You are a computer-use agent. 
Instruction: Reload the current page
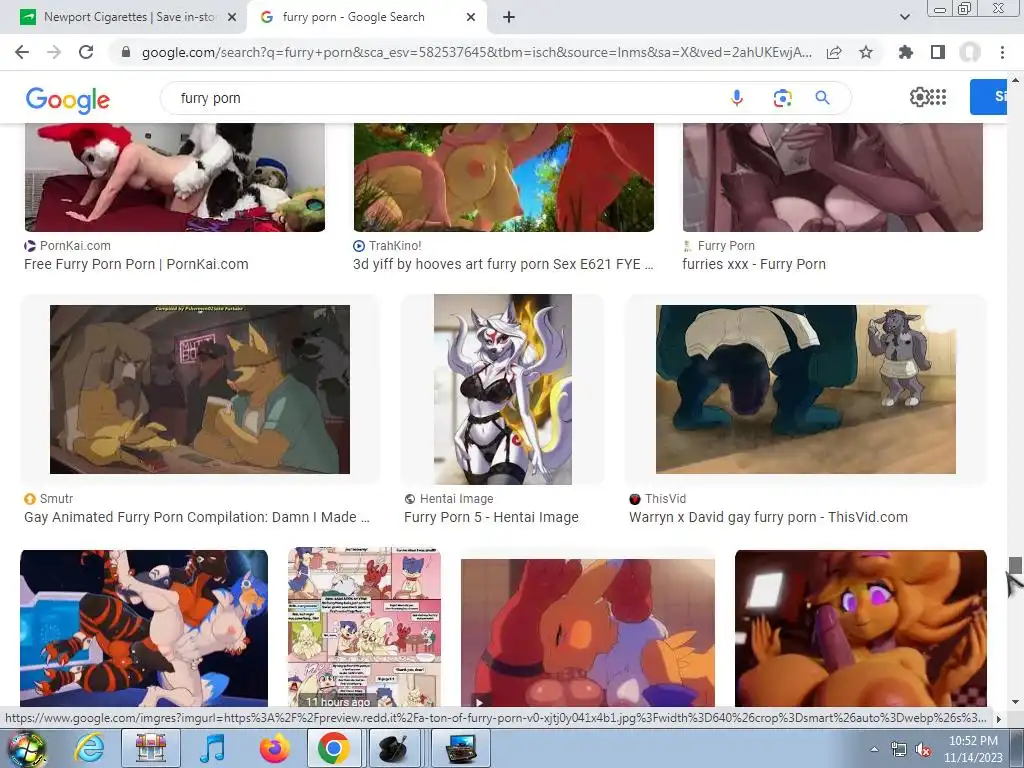86,52
